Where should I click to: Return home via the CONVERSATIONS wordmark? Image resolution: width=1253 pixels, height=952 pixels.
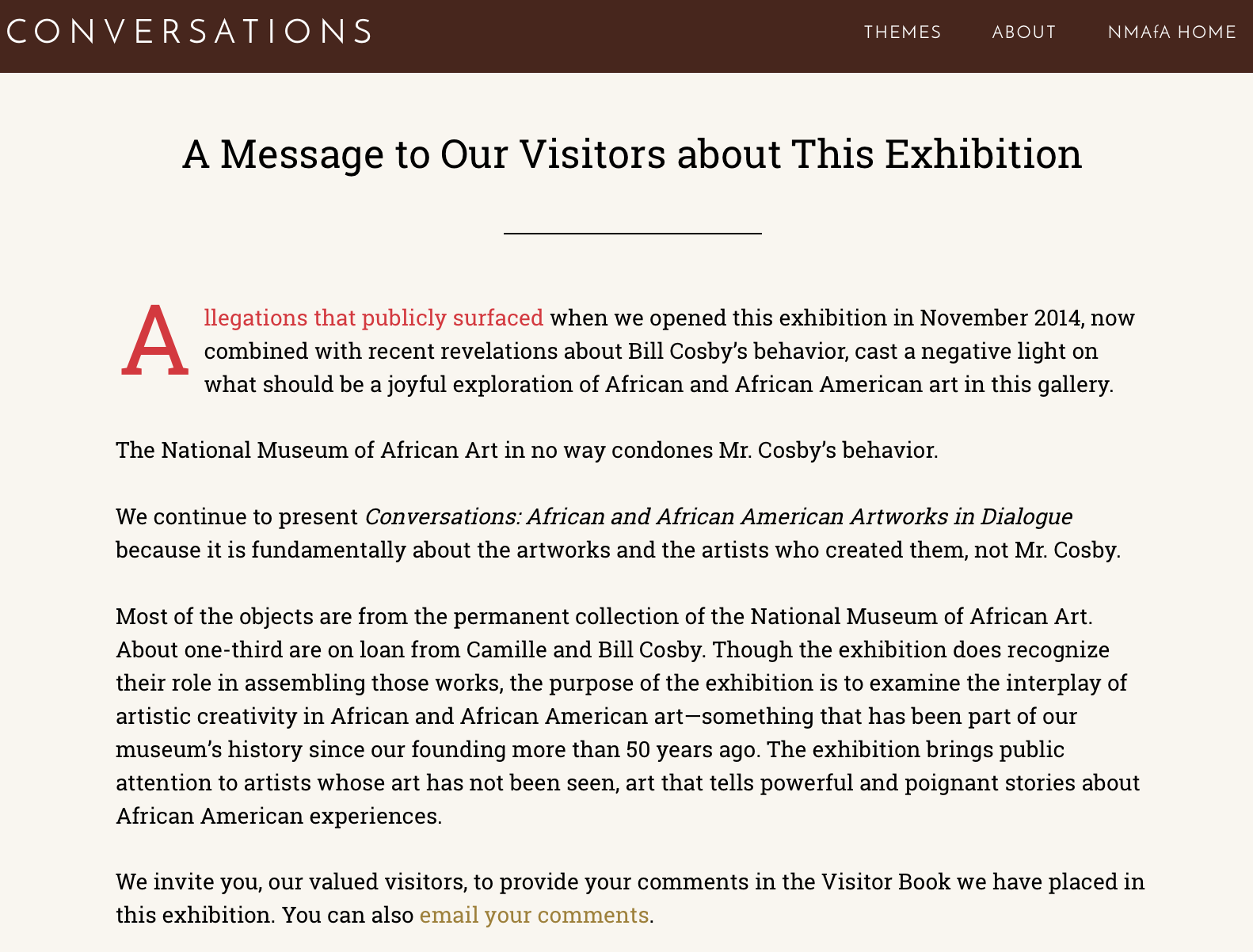pyautogui.click(x=188, y=31)
